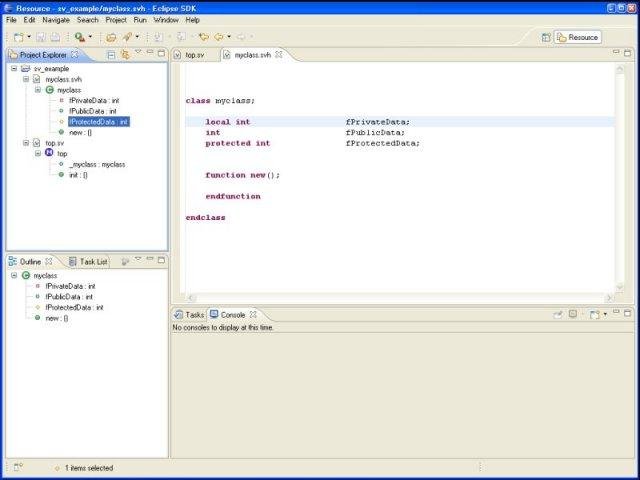Click the back navigation arrow icon
The height and width of the screenshot is (480, 640).
click(219, 37)
